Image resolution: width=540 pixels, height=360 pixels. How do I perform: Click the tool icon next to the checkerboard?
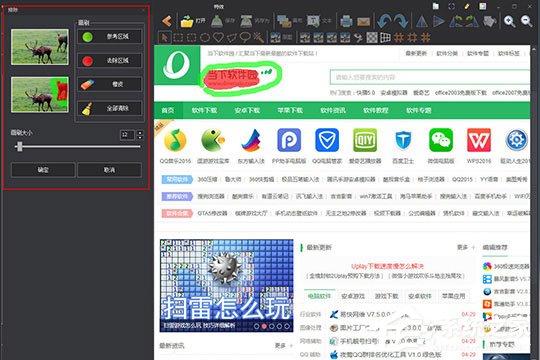point(359,37)
